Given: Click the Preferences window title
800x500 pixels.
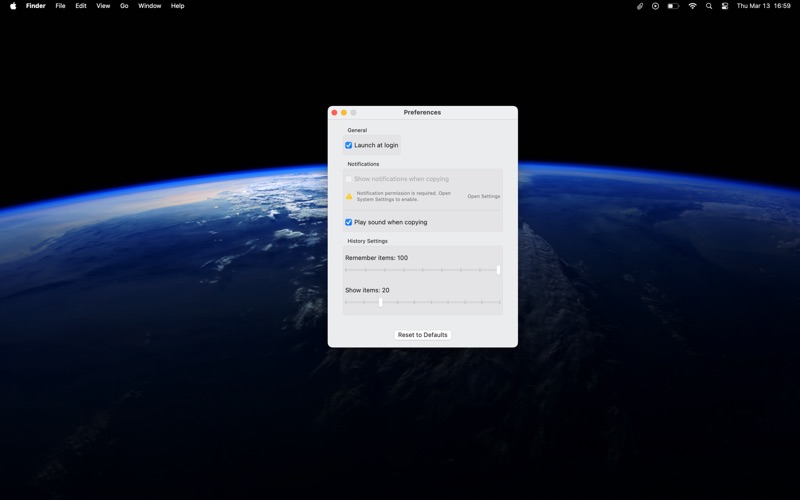Looking at the screenshot, I should click(x=422, y=112).
